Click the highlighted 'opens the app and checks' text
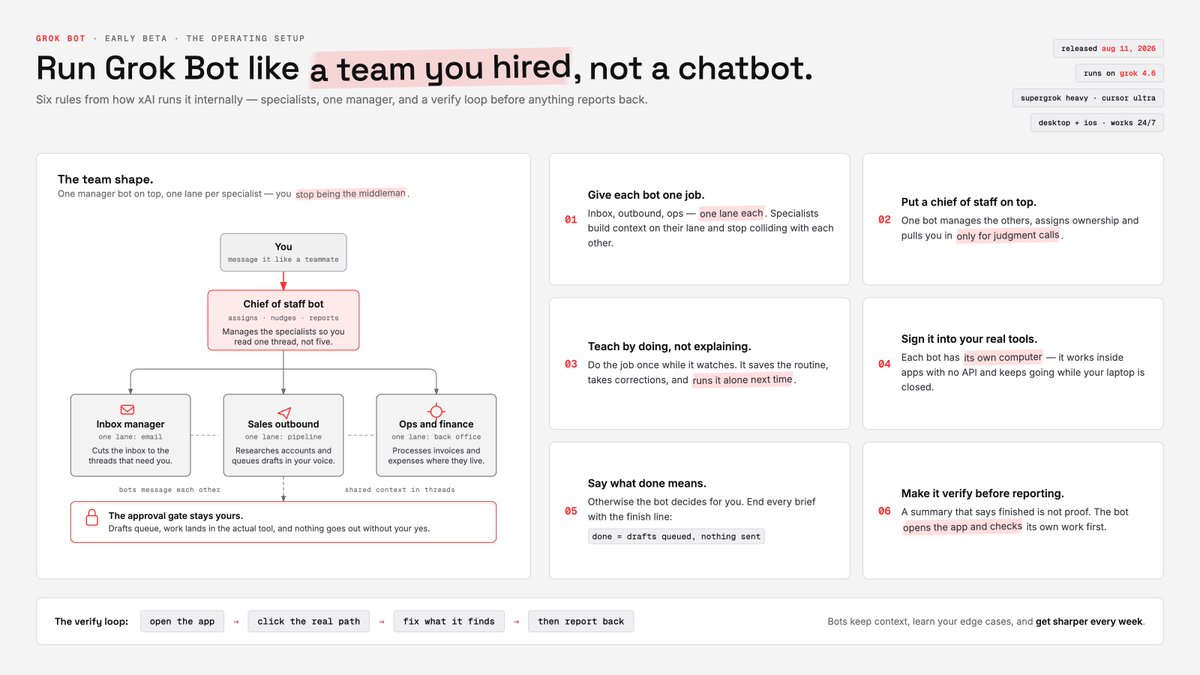This screenshot has height=675, width=1200. point(962,526)
